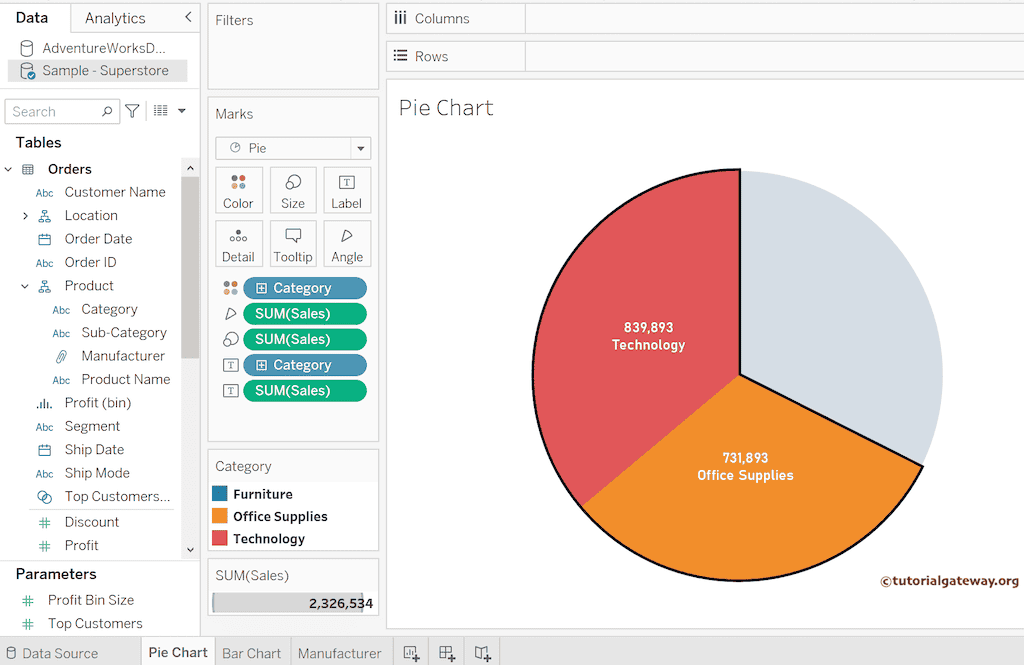The width and height of the screenshot is (1024, 665).
Task: Select the Customer Name field
Action: pos(115,193)
